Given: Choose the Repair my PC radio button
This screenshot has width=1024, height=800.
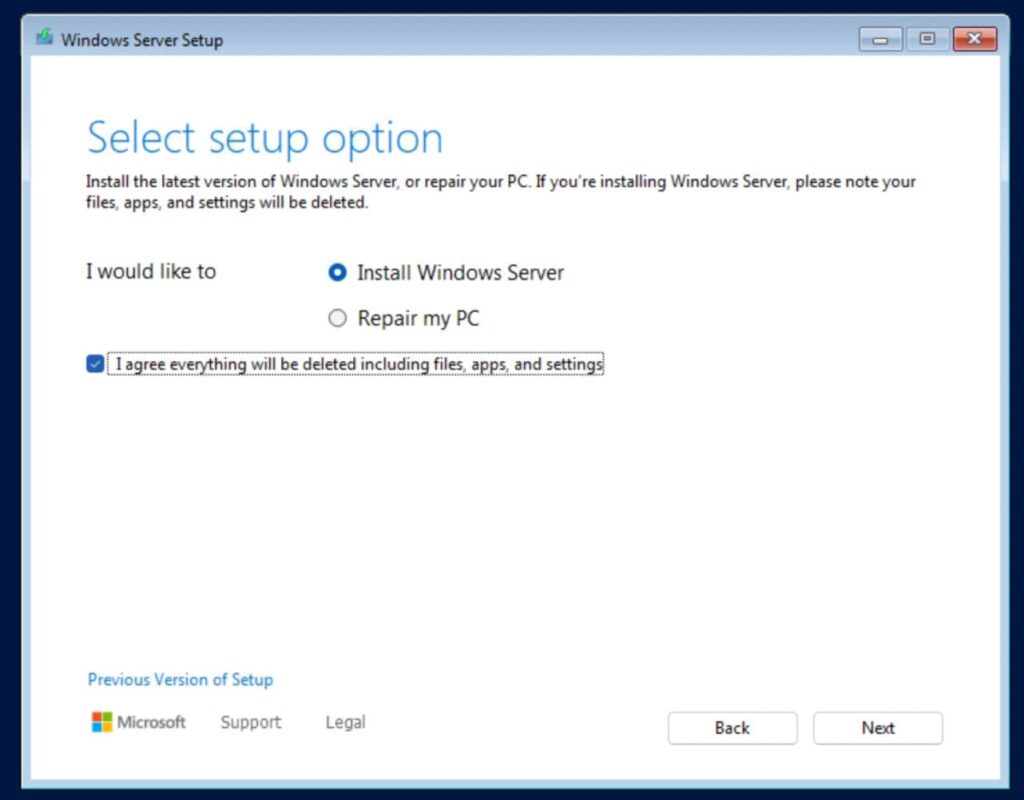Looking at the screenshot, I should pyautogui.click(x=338, y=319).
